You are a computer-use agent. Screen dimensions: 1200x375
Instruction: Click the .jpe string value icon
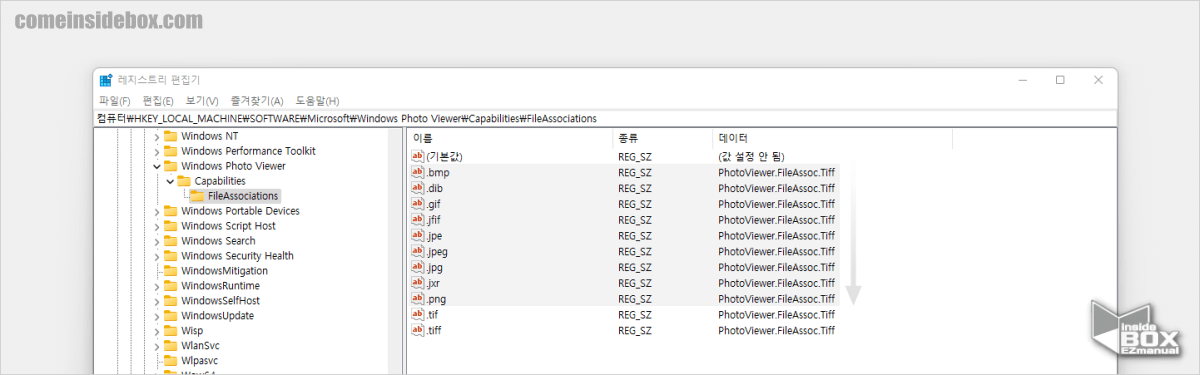tap(418, 236)
